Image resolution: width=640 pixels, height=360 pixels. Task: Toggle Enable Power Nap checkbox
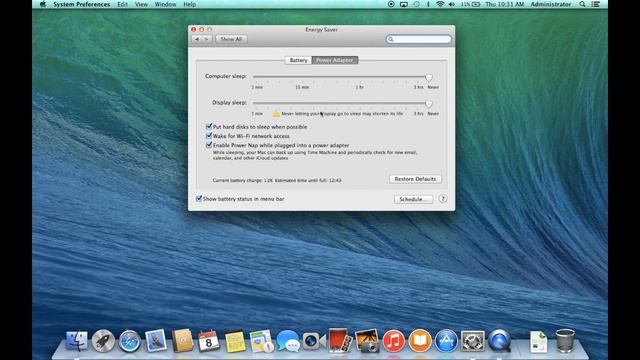coord(209,145)
